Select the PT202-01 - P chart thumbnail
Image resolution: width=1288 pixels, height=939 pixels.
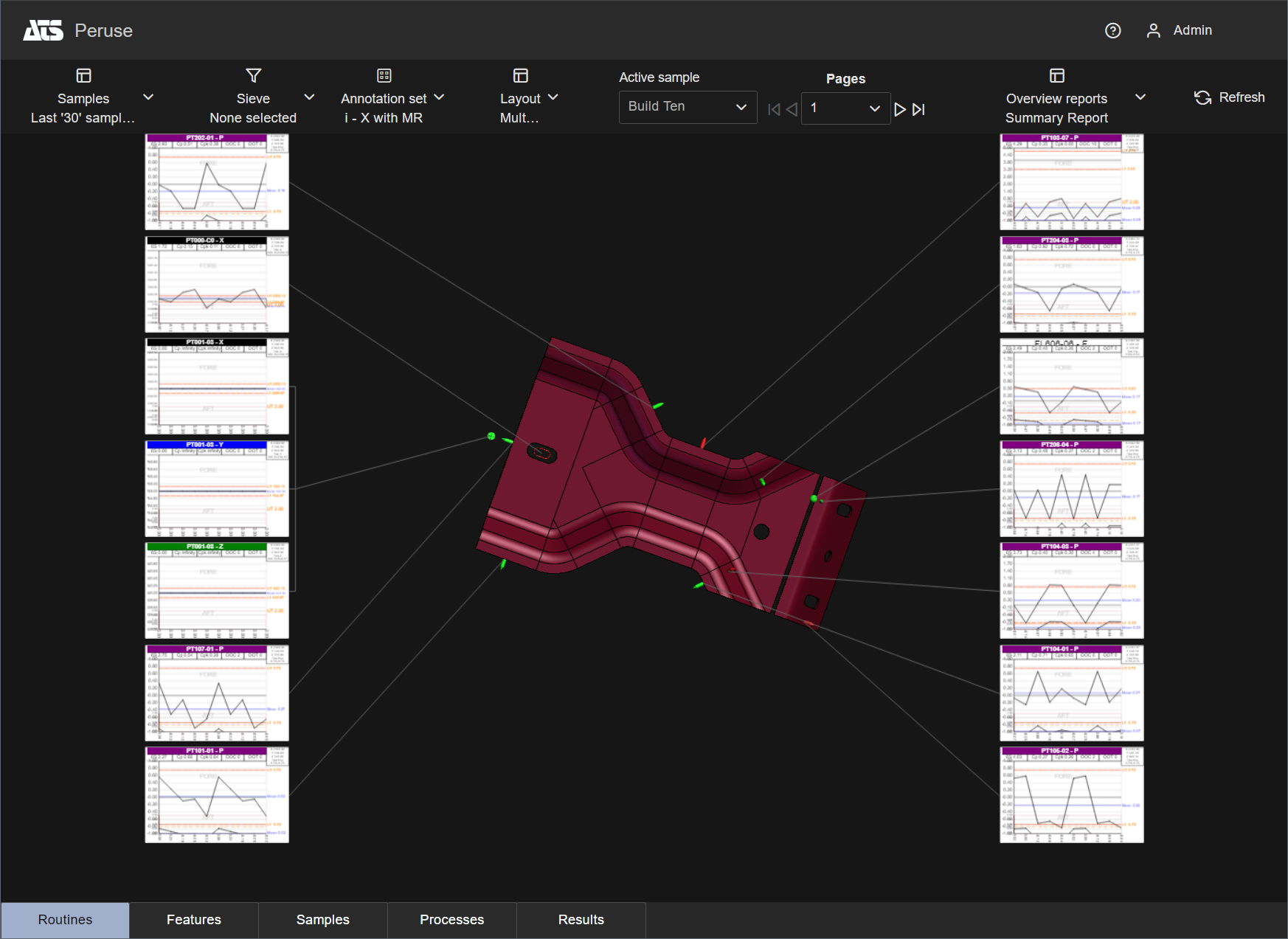[217, 182]
